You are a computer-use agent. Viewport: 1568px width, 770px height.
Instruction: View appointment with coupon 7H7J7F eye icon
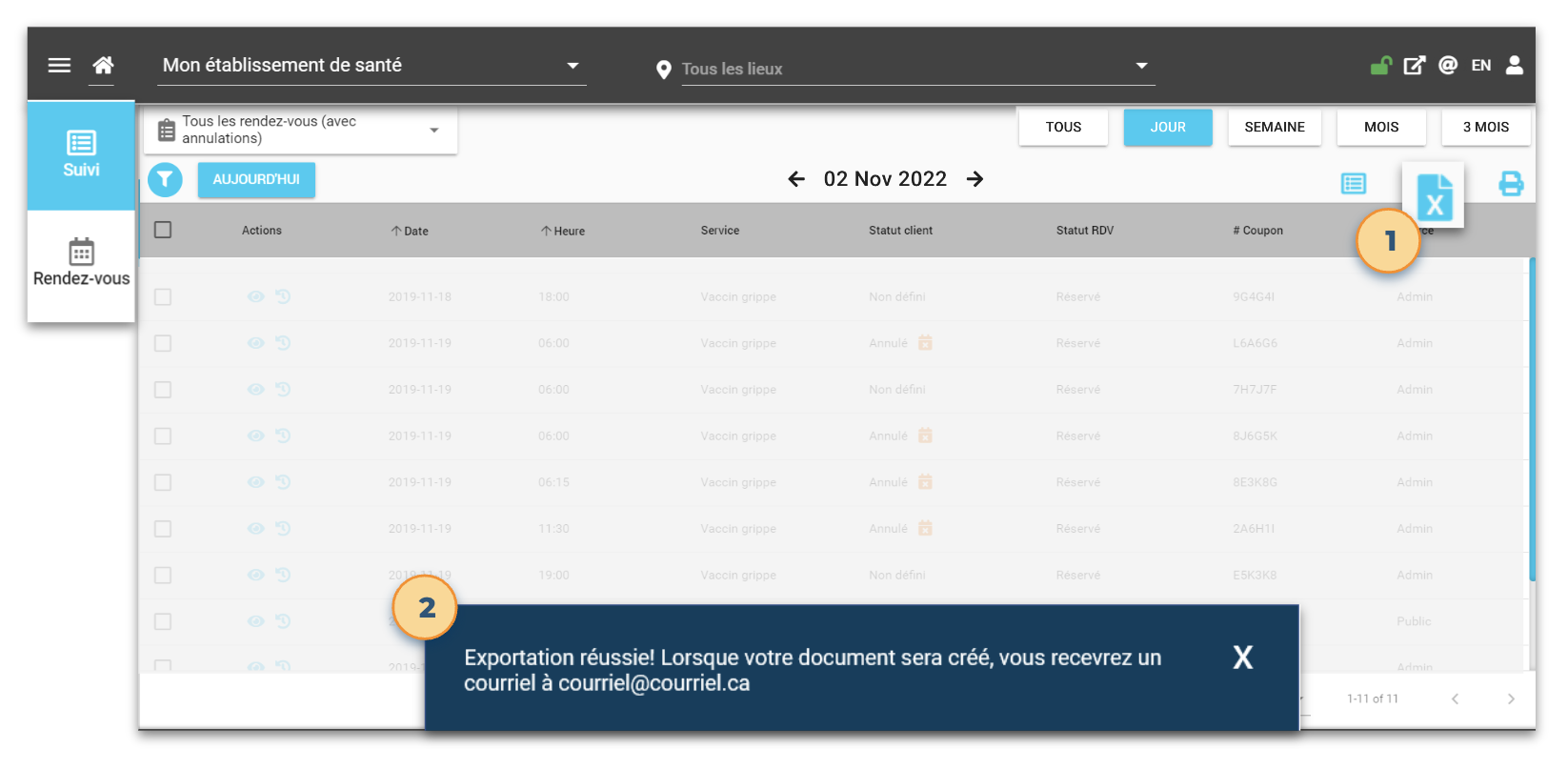click(x=255, y=390)
